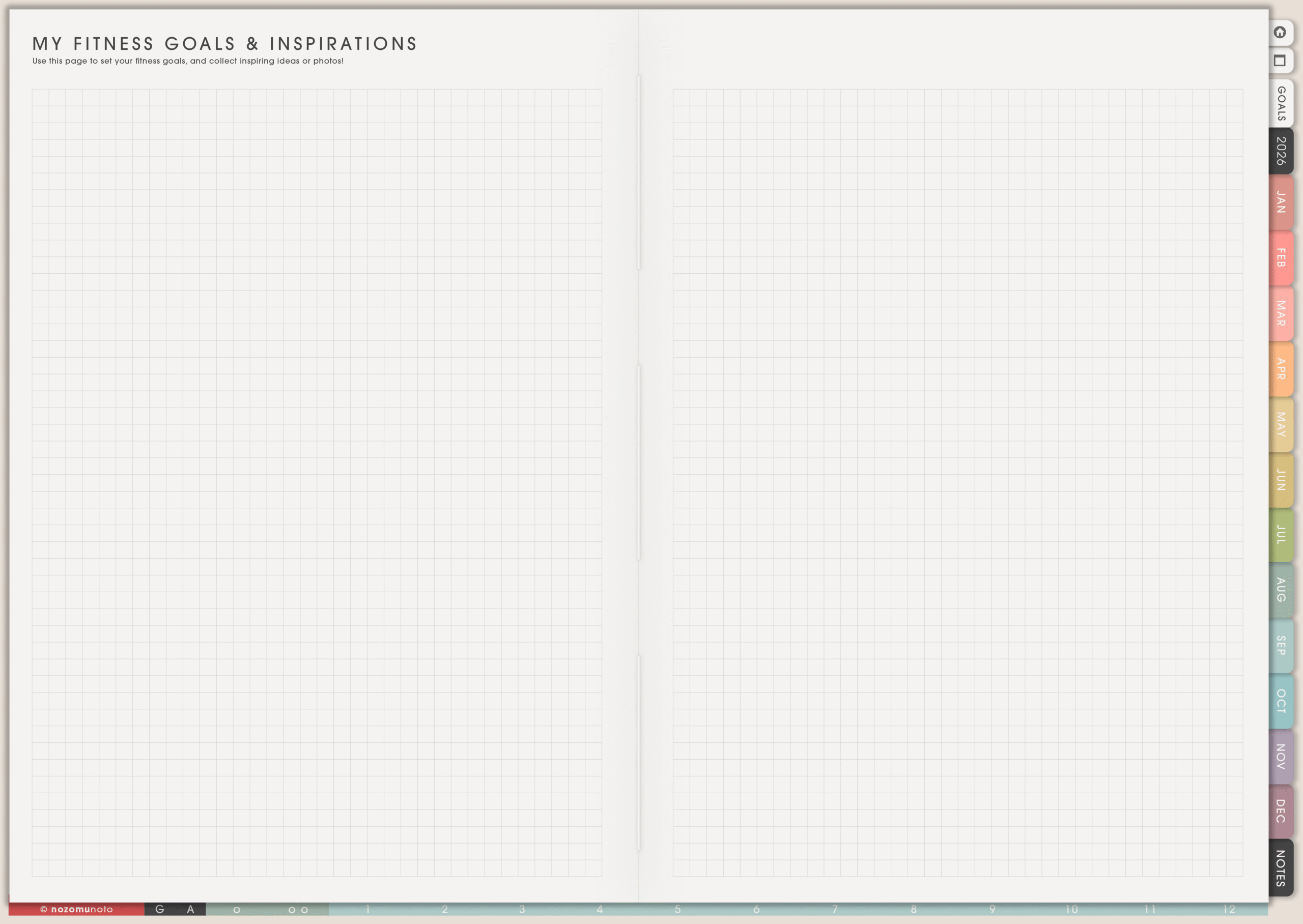Go to the APR tab
The height and width of the screenshot is (924, 1303).
(x=1281, y=369)
